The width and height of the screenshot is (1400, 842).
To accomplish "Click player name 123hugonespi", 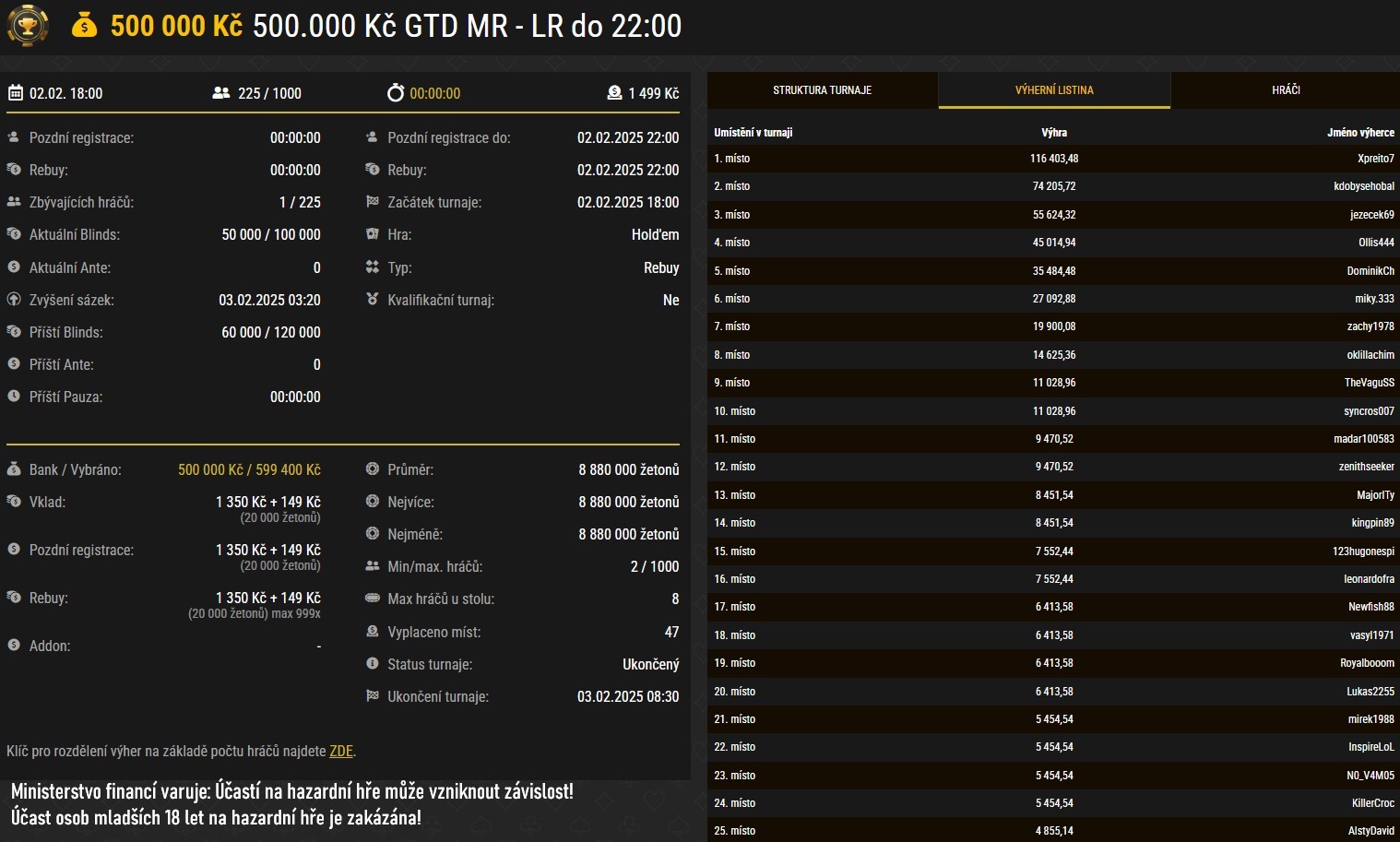I will click(1363, 551).
